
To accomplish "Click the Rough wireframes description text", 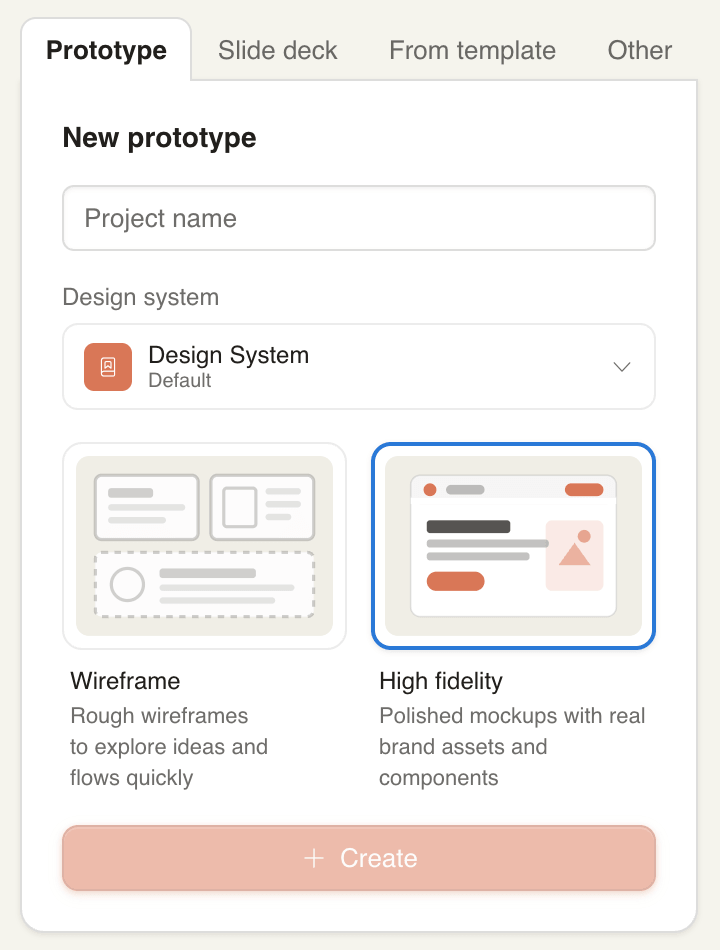I will pos(169,746).
